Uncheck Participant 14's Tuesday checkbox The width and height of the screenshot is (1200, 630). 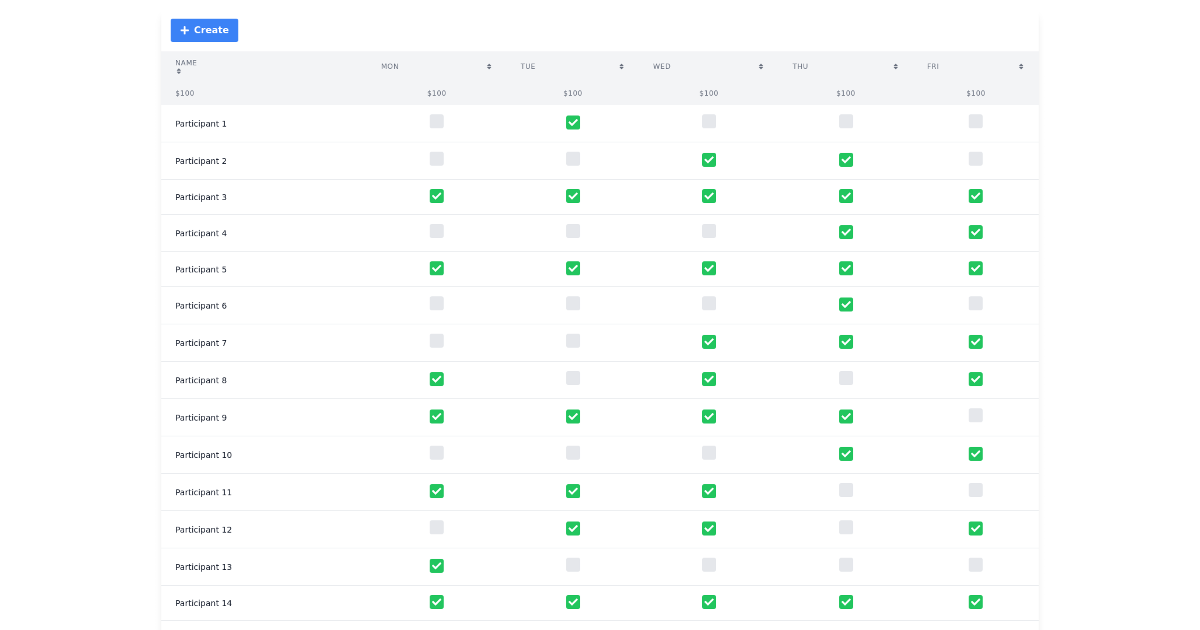coord(572,602)
